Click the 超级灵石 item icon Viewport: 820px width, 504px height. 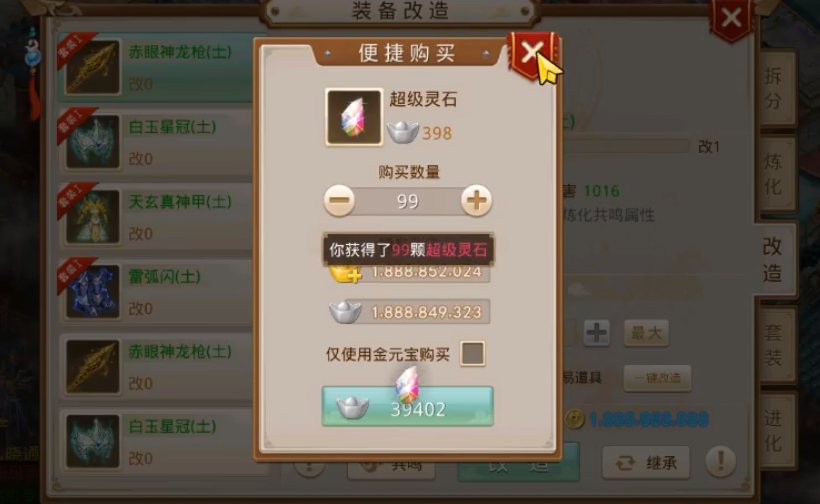[x=354, y=117]
